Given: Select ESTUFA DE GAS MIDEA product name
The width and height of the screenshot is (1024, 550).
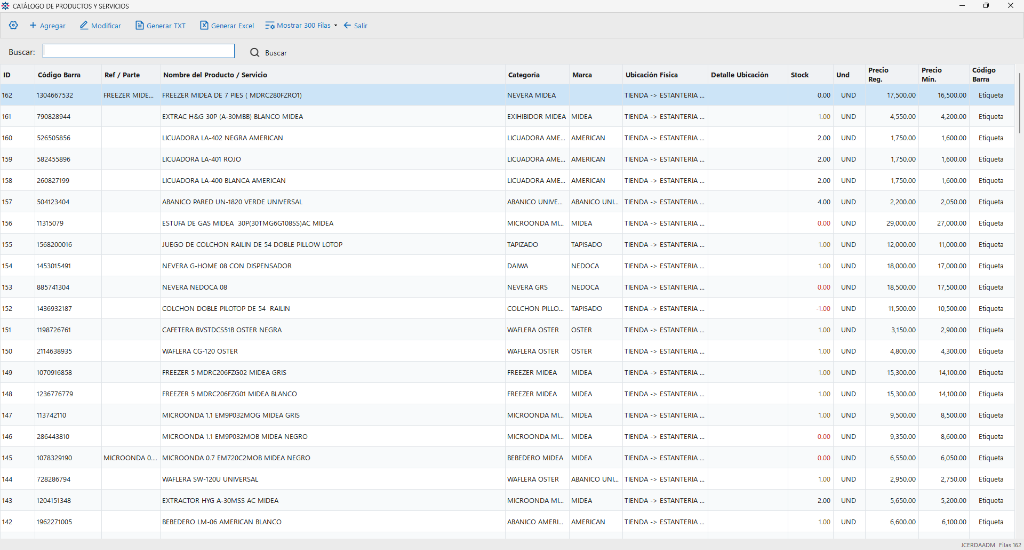Looking at the screenshot, I should pyautogui.click(x=248, y=223).
